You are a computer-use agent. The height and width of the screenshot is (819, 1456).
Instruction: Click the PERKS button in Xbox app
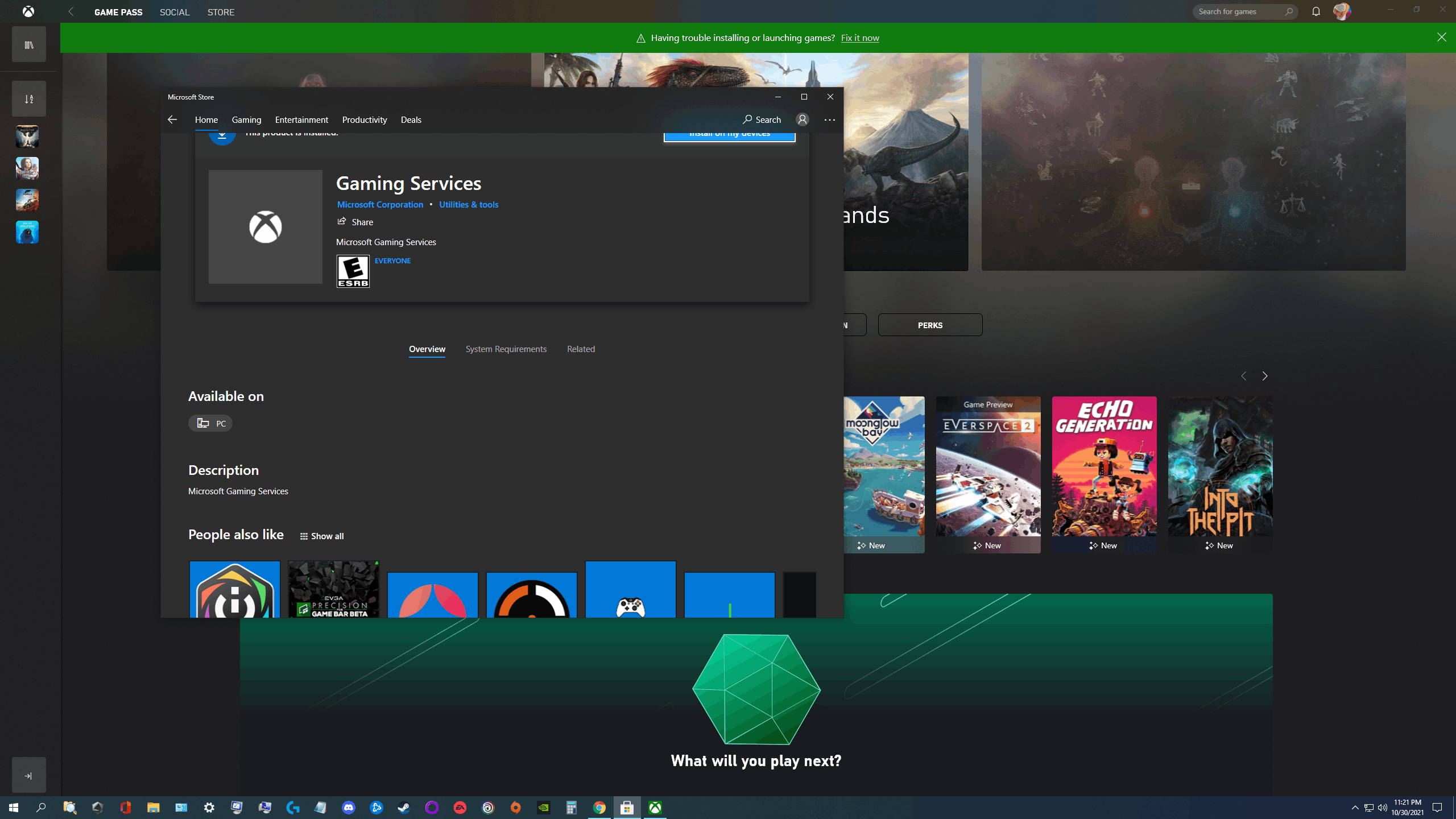[x=930, y=325]
